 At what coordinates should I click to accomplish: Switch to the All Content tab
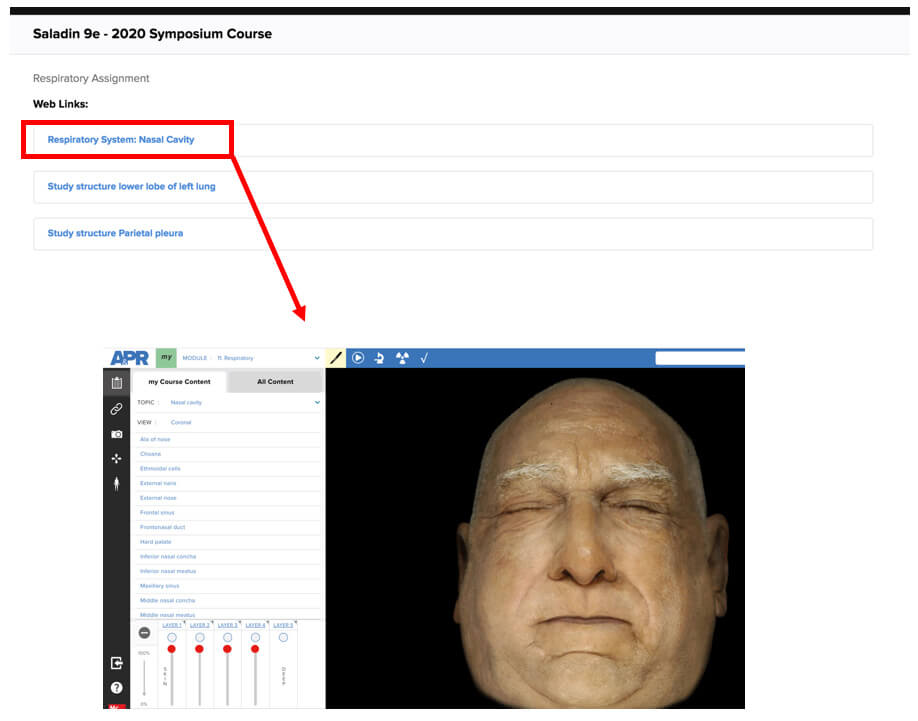[275, 382]
